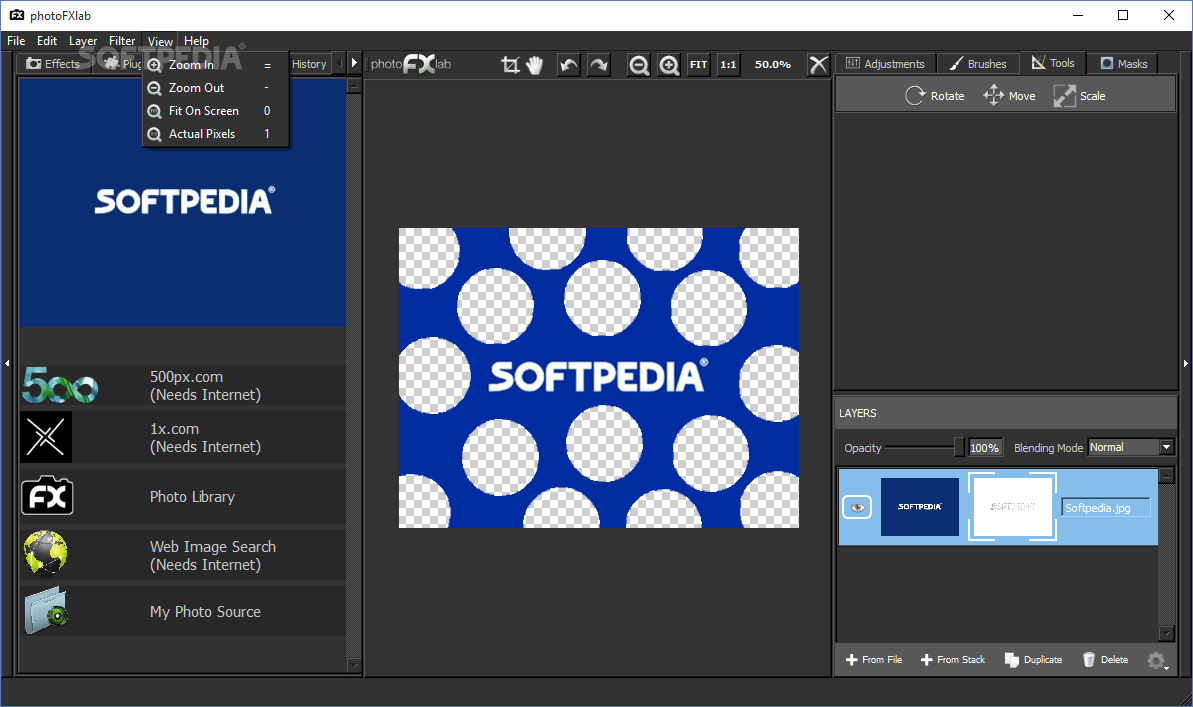The width and height of the screenshot is (1193, 707).
Task: Click the photoFXlab logo in toolbar
Action: coord(411,65)
